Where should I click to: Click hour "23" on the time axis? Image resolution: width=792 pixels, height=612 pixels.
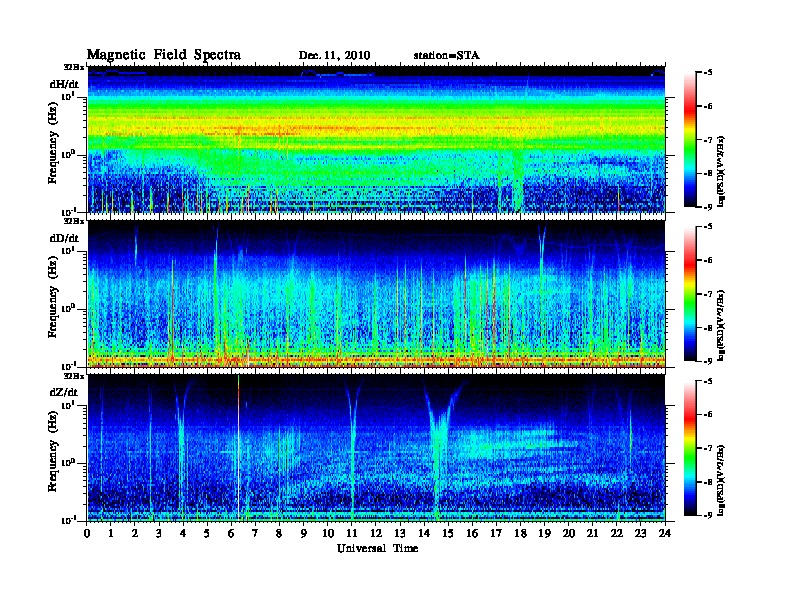click(640, 533)
